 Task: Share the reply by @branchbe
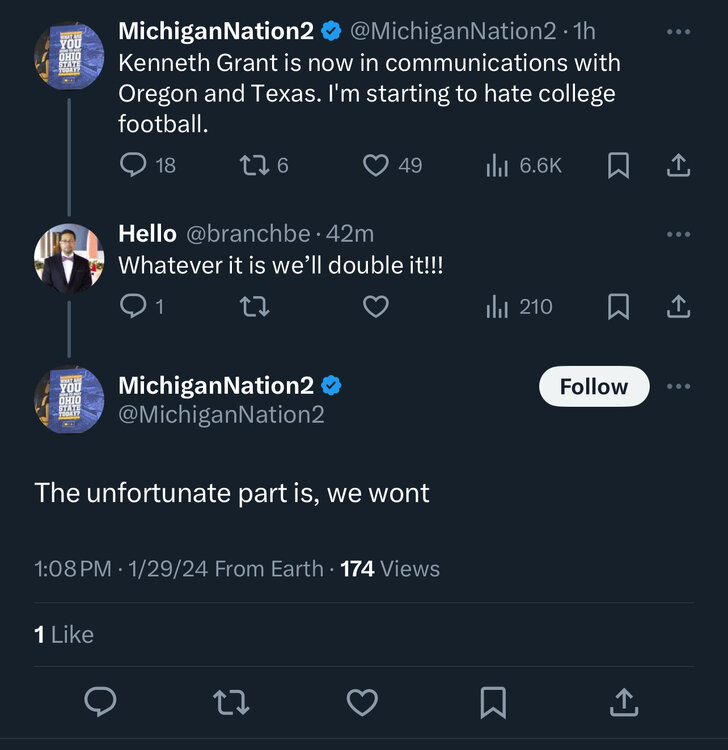click(678, 307)
